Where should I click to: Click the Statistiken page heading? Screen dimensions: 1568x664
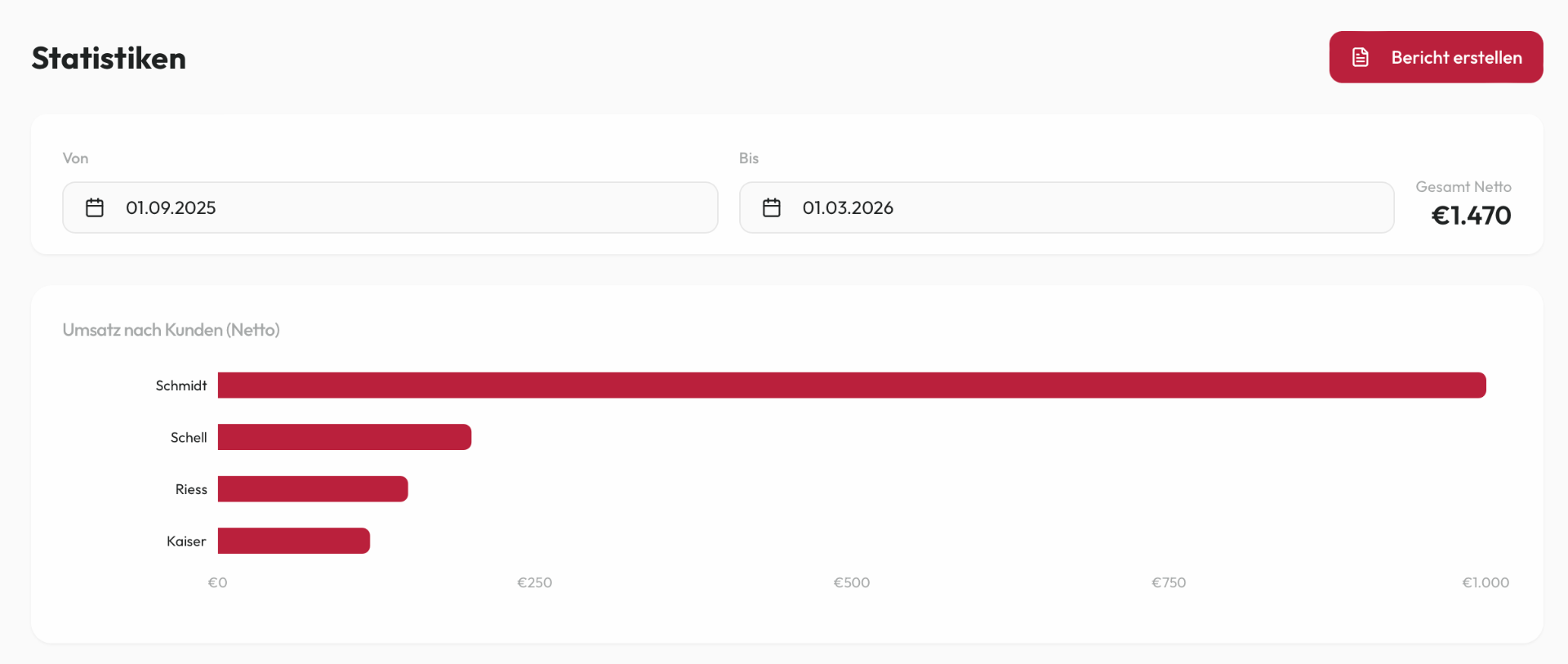(109, 58)
